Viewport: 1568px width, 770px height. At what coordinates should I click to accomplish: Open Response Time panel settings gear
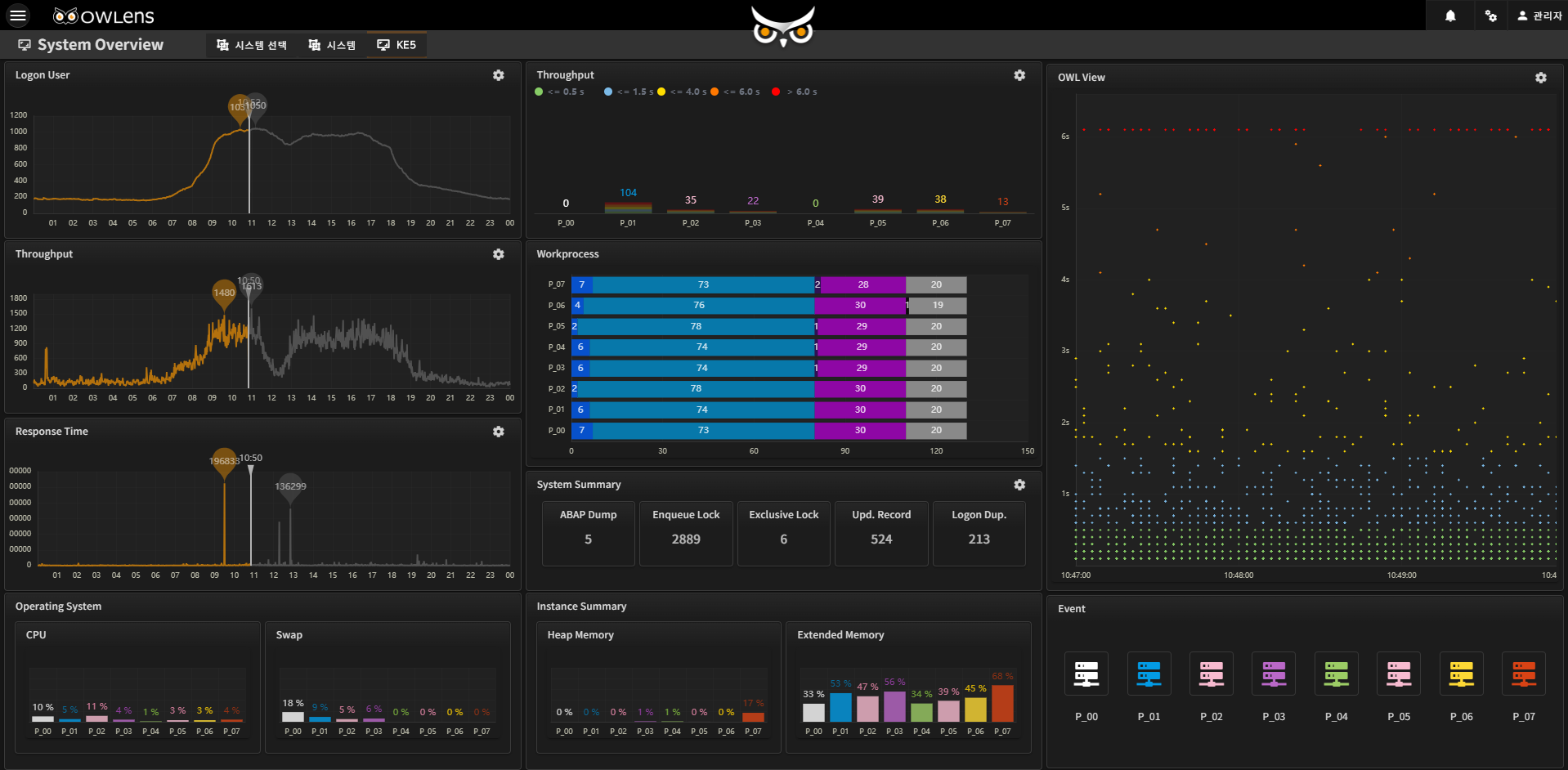click(x=499, y=432)
